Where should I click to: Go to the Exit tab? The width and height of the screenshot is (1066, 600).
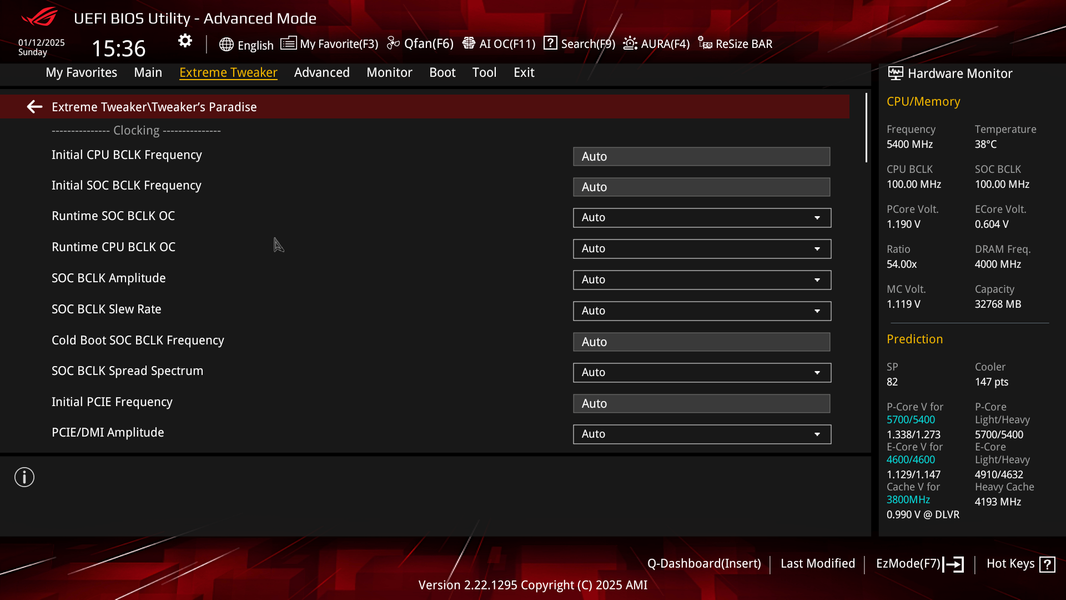point(523,73)
